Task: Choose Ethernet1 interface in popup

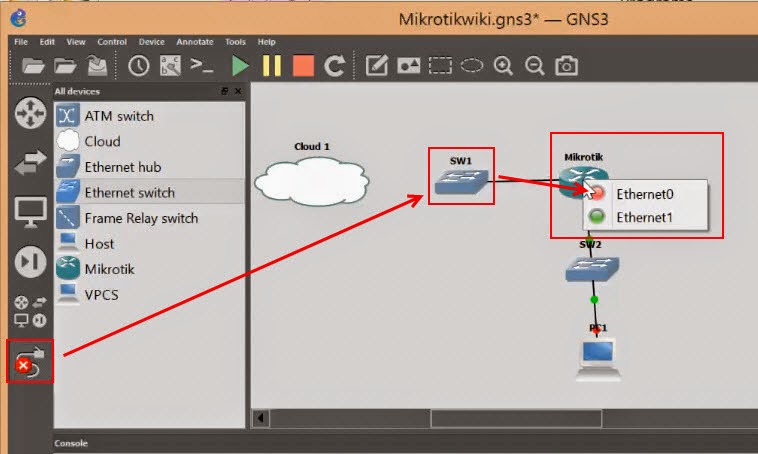Action: tap(645, 217)
